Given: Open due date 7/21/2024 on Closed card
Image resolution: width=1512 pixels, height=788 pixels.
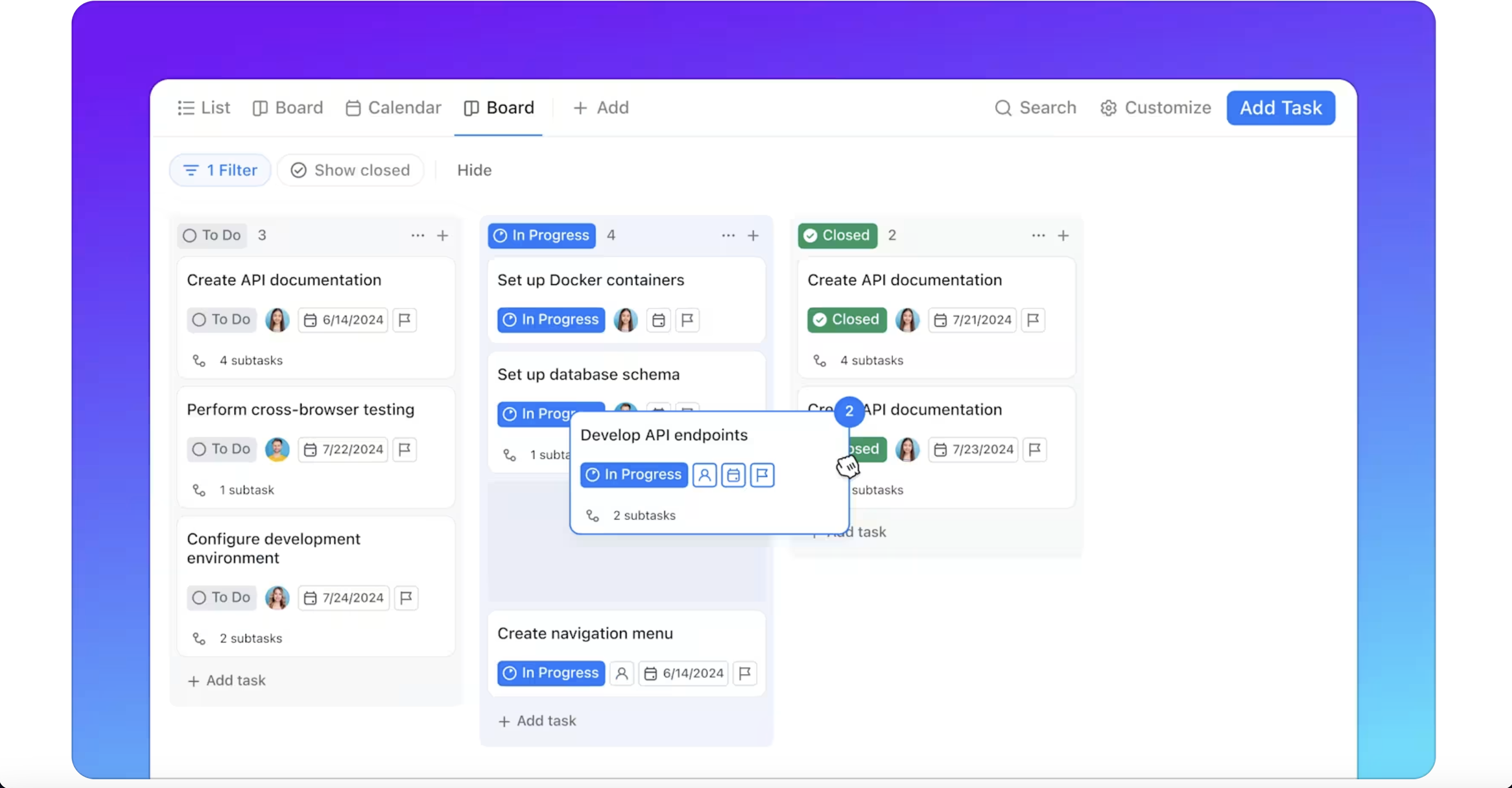Looking at the screenshot, I should [972, 320].
